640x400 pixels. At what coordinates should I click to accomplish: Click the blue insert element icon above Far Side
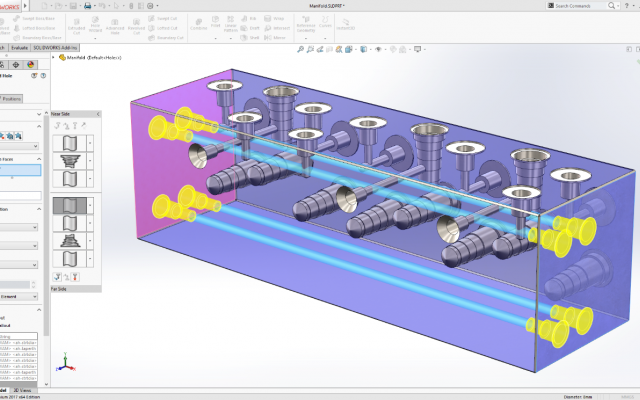pos(57,277)
